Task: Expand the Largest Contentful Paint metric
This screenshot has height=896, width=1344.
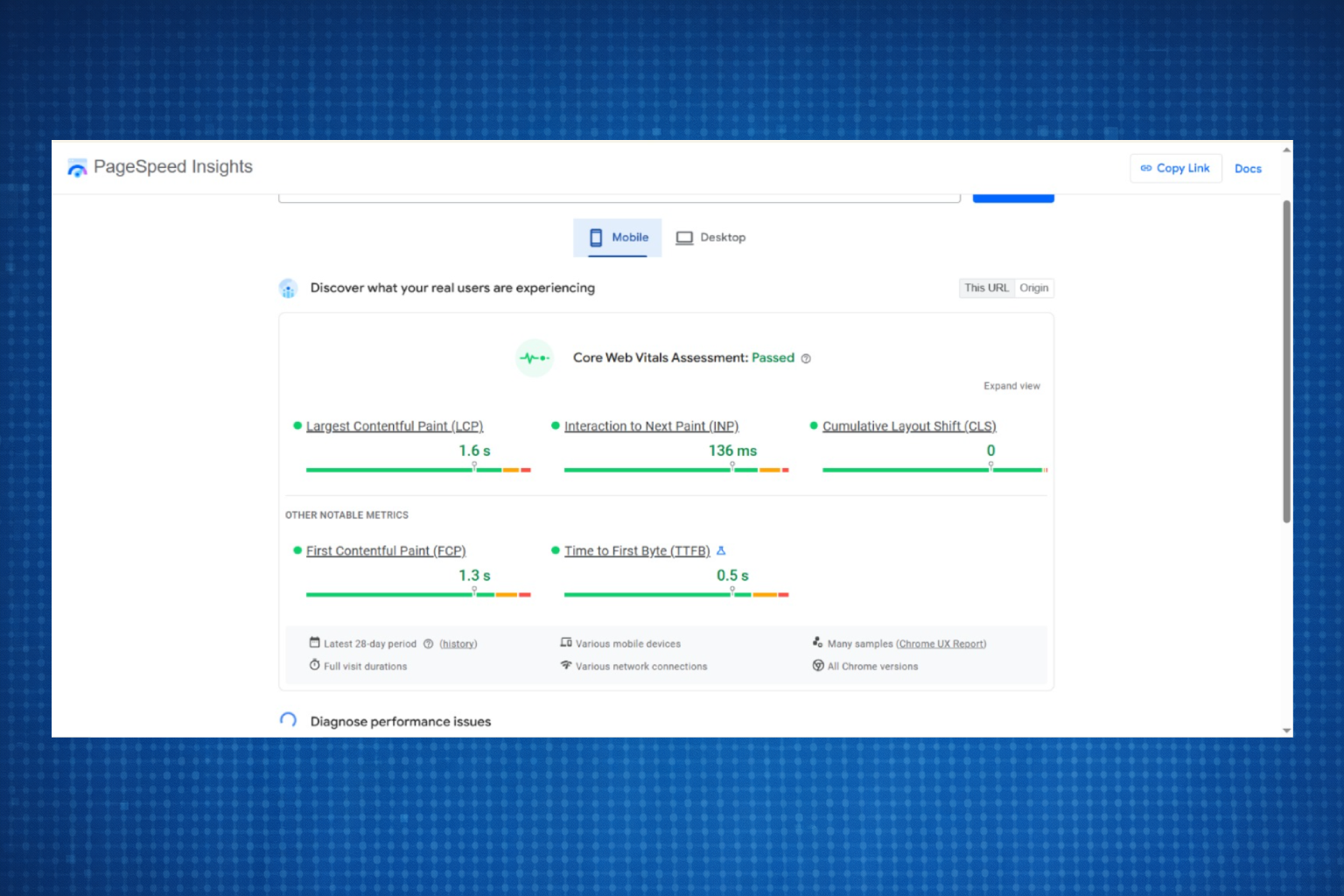Action: tap(395, 426)
